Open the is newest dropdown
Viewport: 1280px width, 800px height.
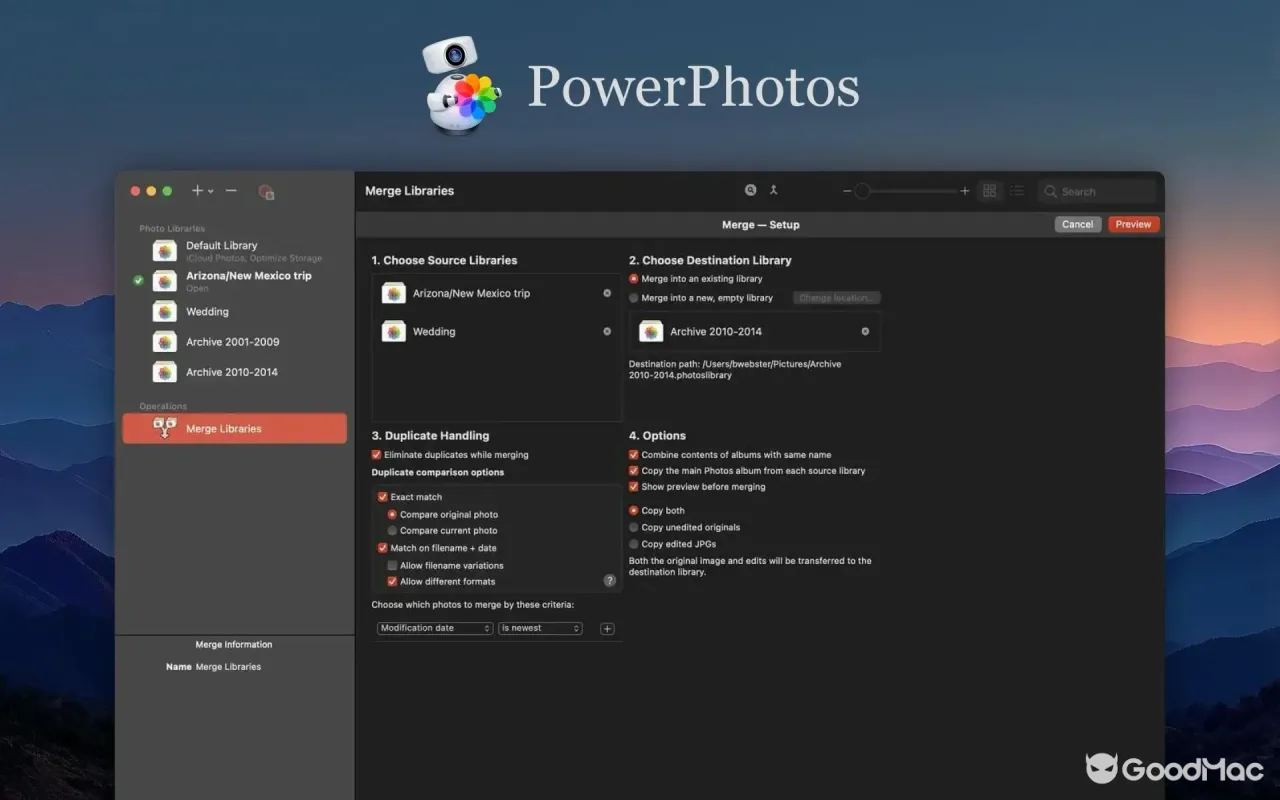click(x=540, y=628)
